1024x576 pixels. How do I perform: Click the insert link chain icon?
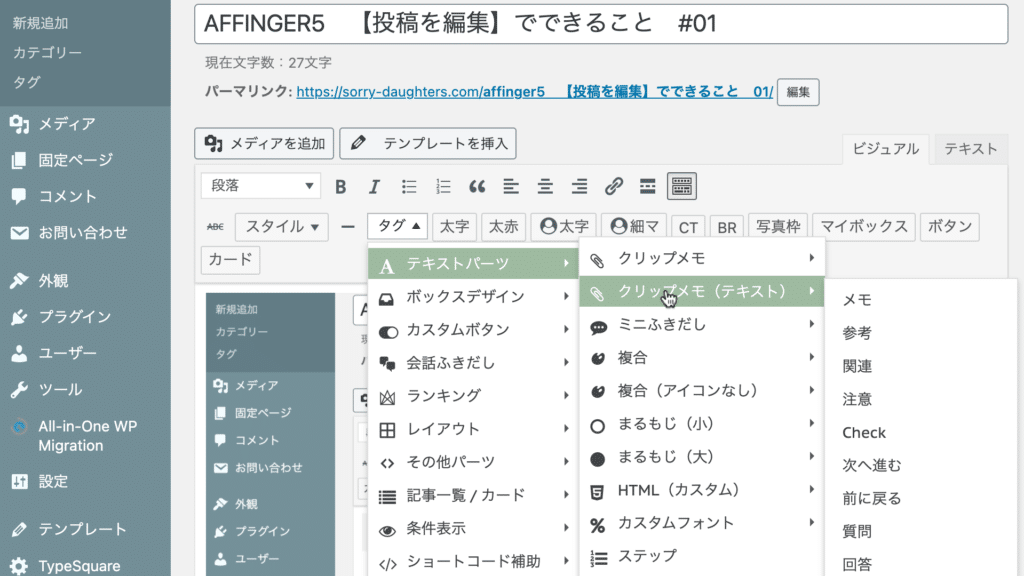click(613, 186)
